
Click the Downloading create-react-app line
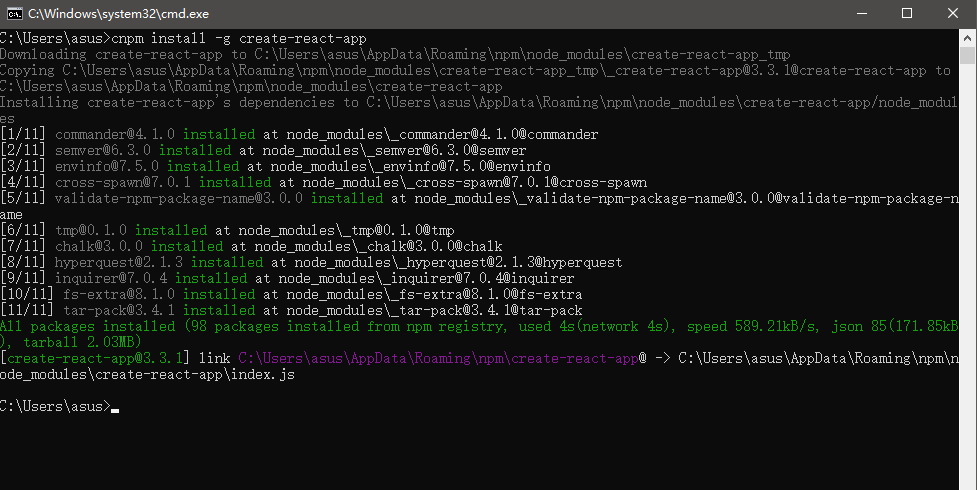395,55
